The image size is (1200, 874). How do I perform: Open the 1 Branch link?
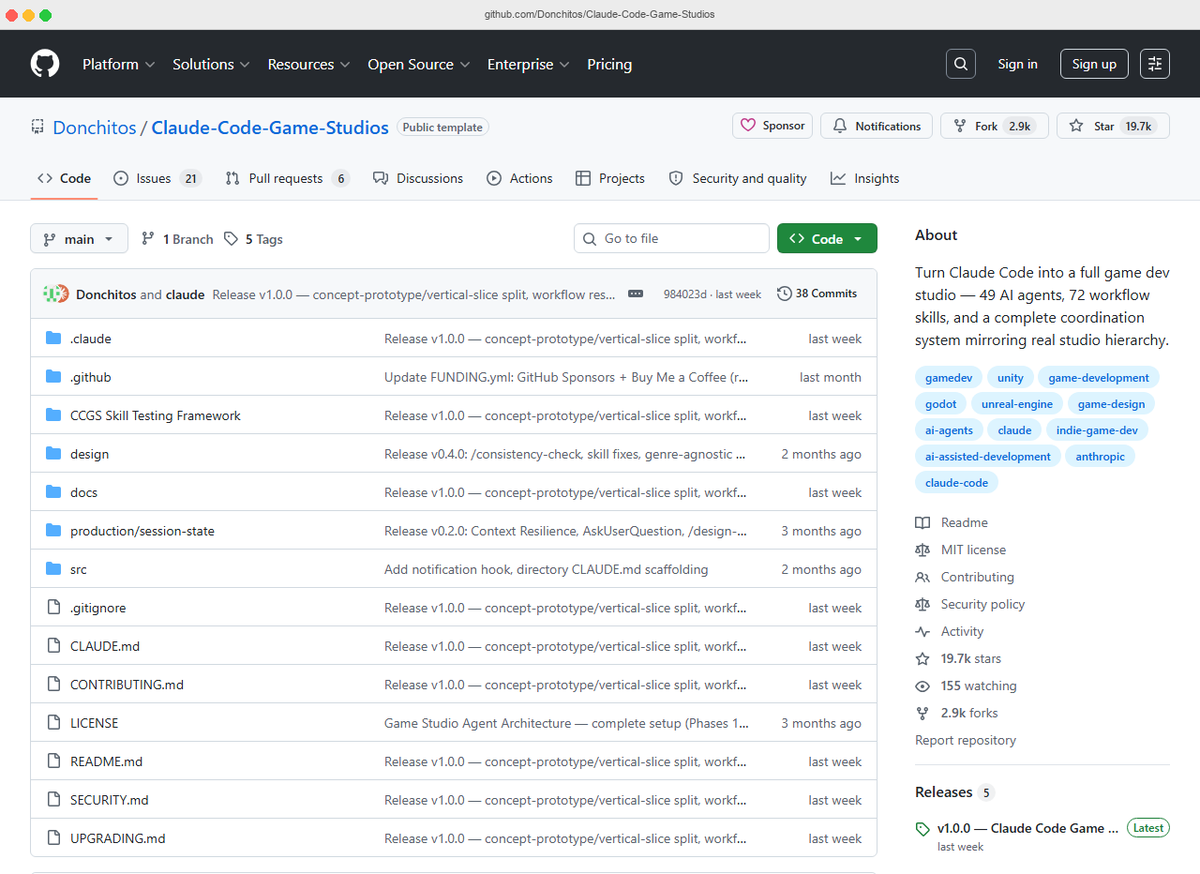pyautogui.click(x=177, y=239)
